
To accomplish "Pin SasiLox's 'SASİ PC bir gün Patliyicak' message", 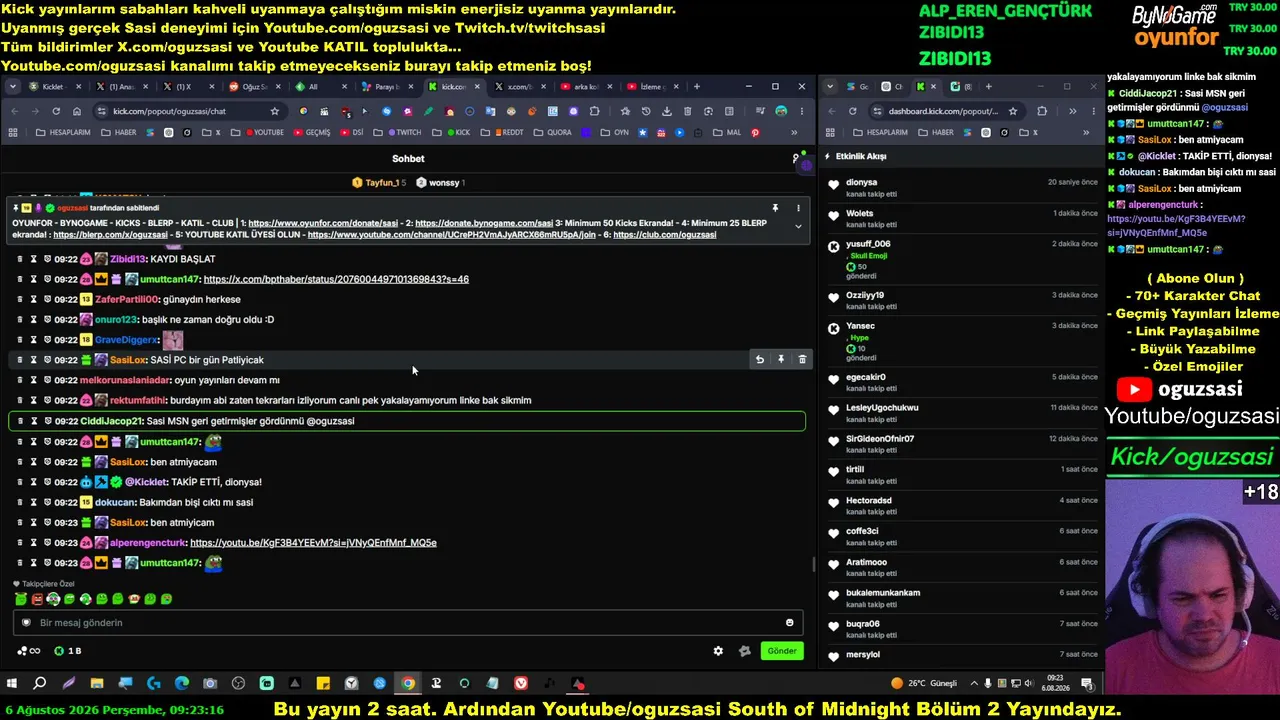I will (x=781, y=360).
